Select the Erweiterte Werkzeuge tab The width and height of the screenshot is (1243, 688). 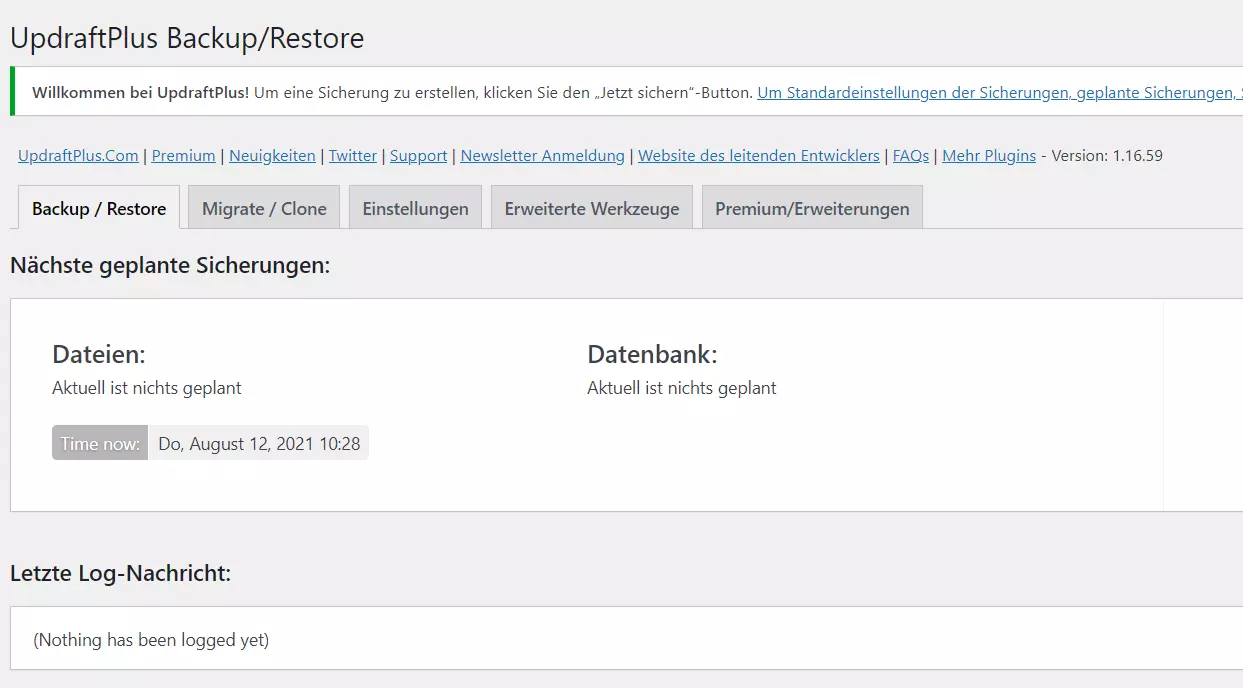coord(592,207)
